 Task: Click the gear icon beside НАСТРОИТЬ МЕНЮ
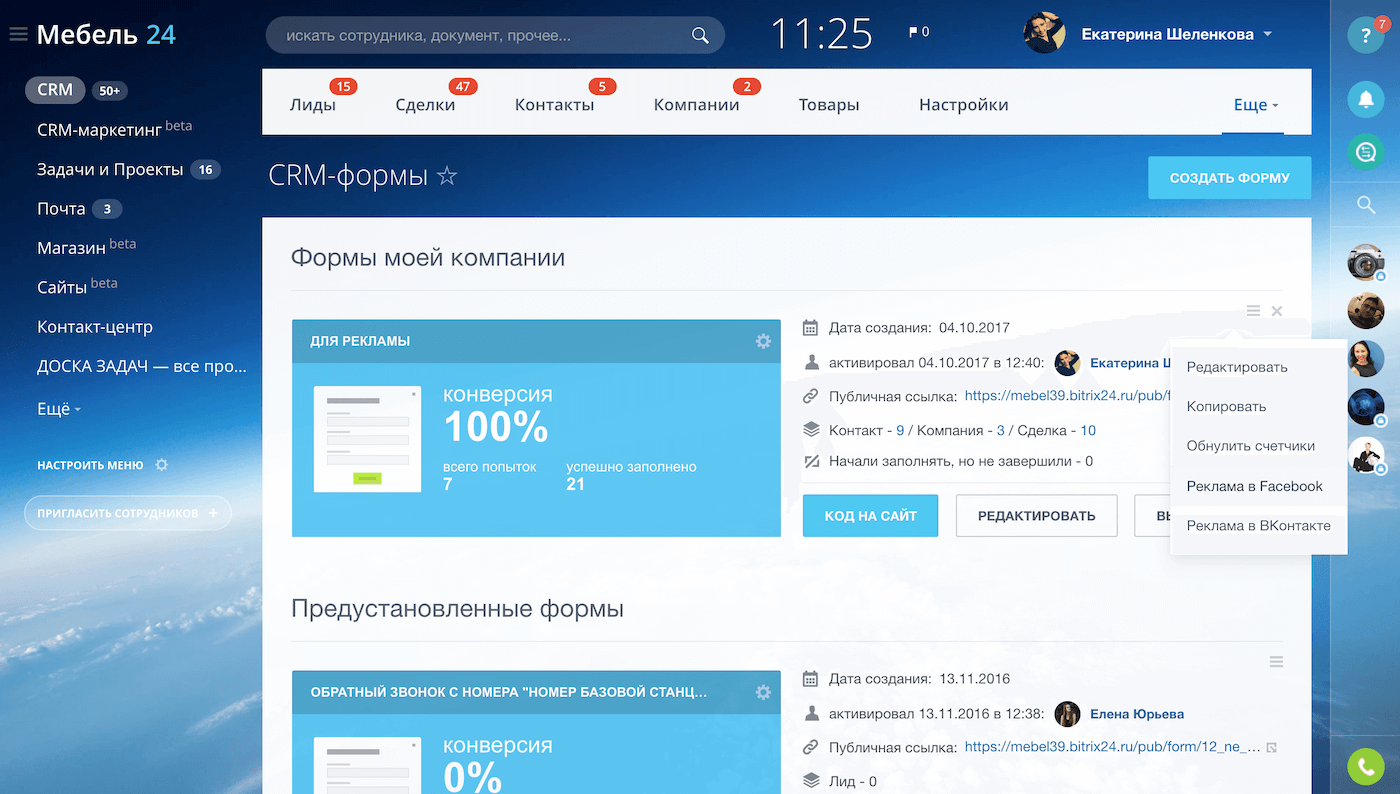pyautogui.click(x=162, y=465)
